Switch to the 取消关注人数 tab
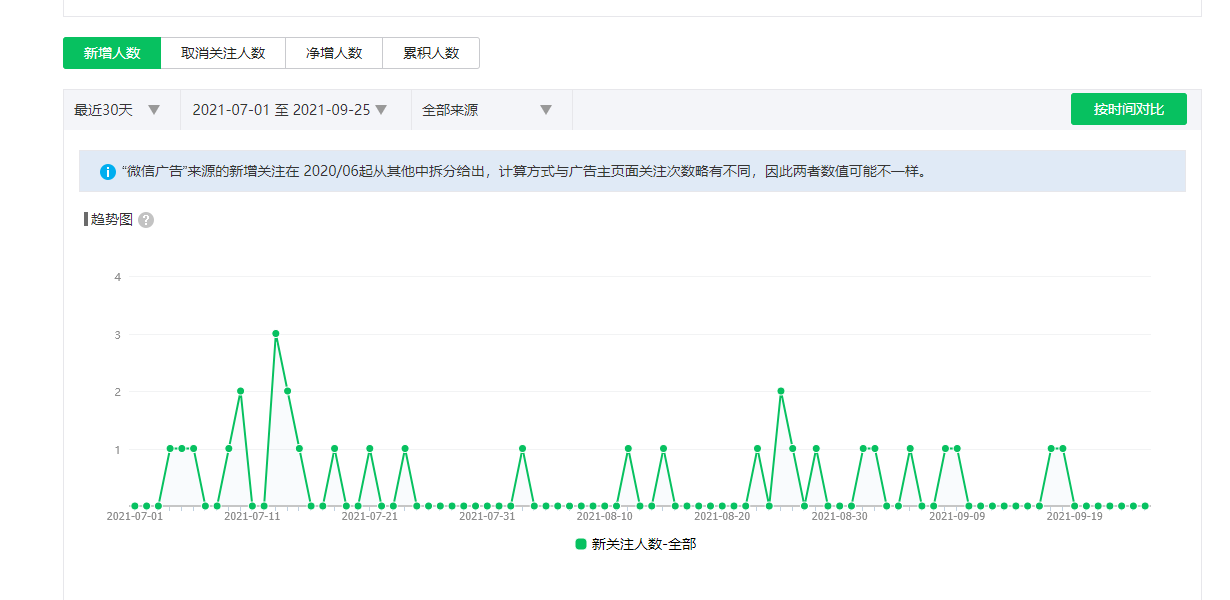1230x600 pixels. point(223,53)
